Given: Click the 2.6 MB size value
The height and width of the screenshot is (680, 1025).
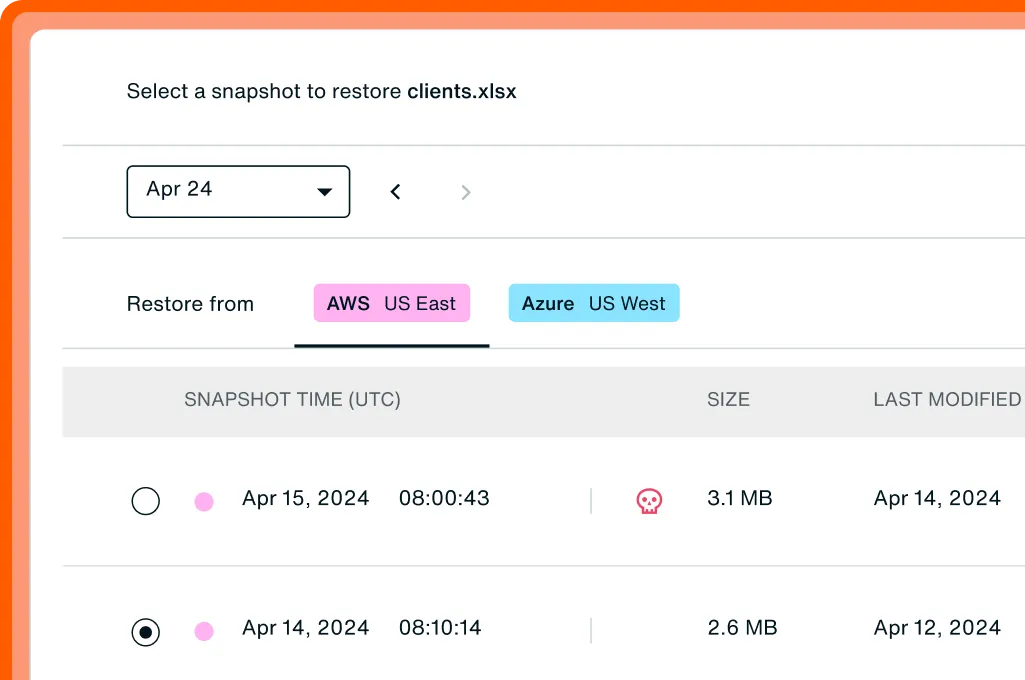Looking at the screenshot, I should (x=742, y=628).
